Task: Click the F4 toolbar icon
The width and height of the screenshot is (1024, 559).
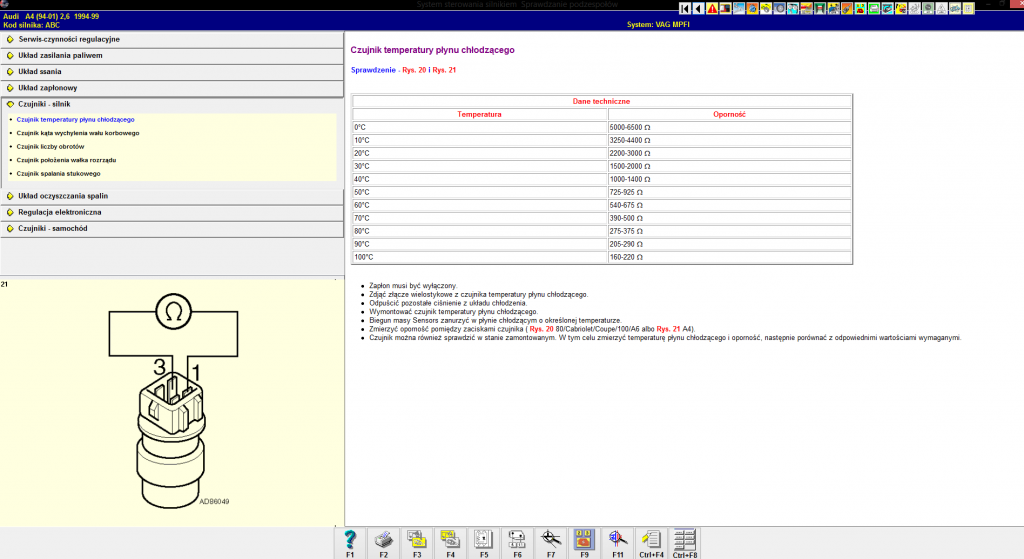Action: [x=451, y=543]
